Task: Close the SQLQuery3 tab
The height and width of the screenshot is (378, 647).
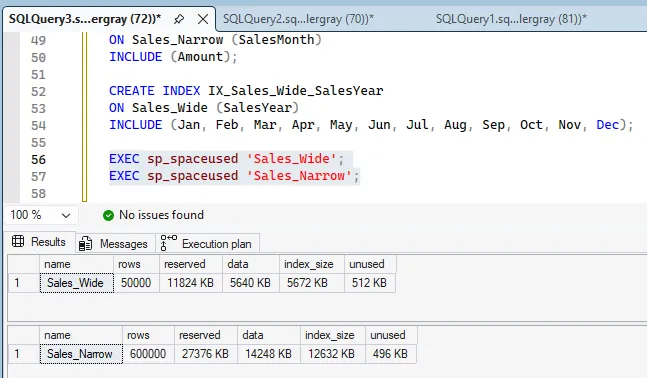Action: click(203, 19)
